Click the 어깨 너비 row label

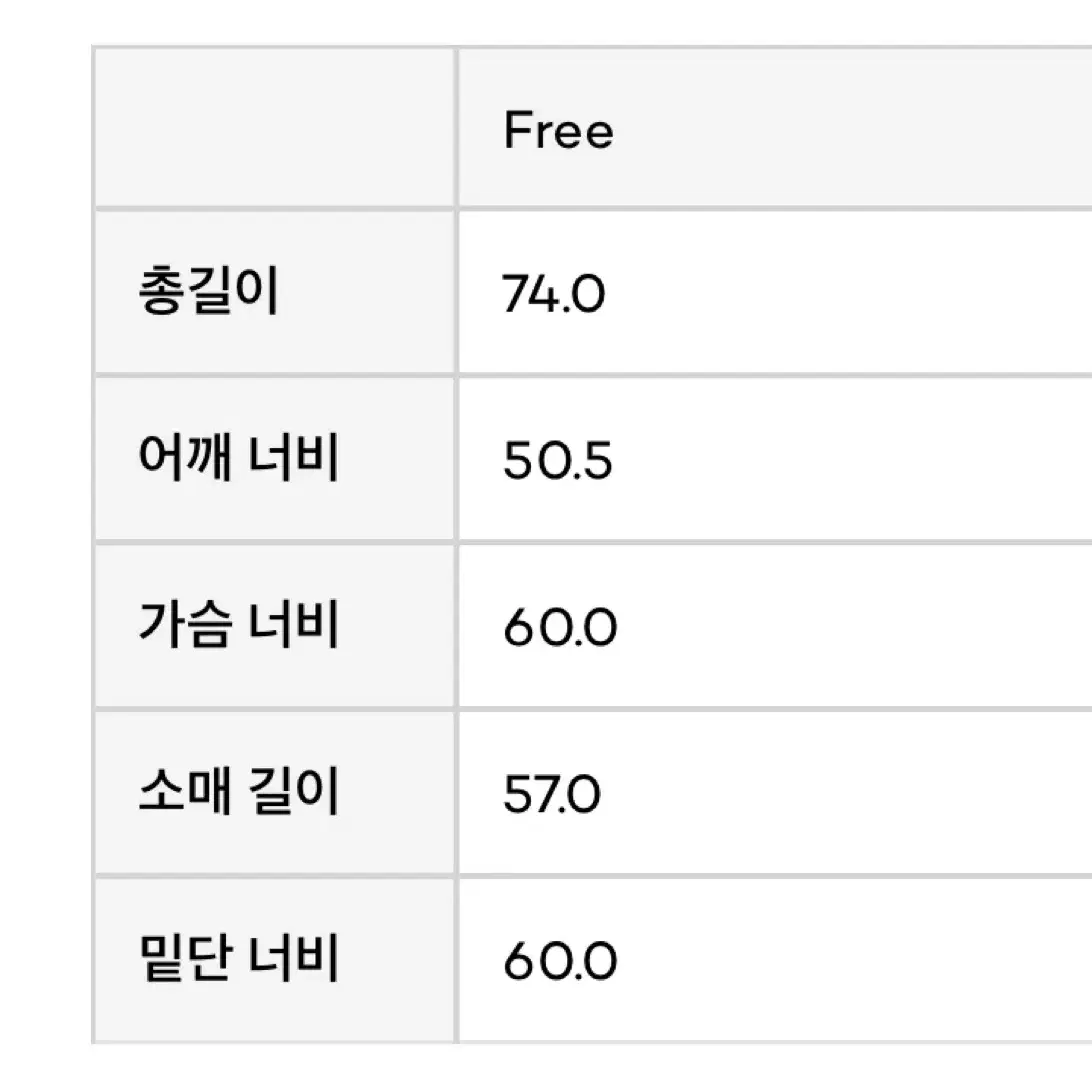[x=239, y=458]
